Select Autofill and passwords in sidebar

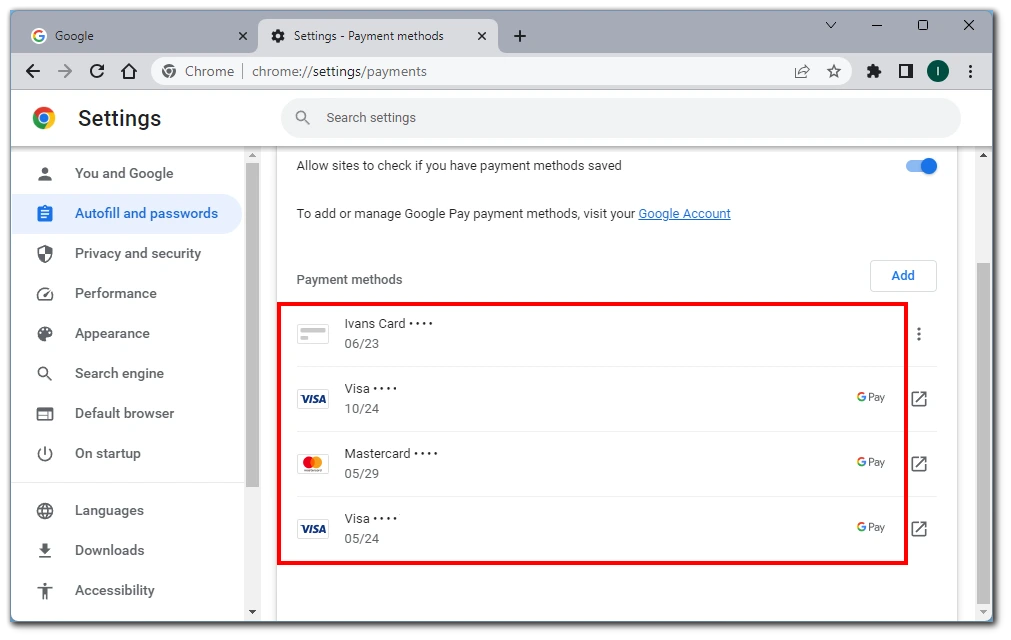(x=126, y=213)
